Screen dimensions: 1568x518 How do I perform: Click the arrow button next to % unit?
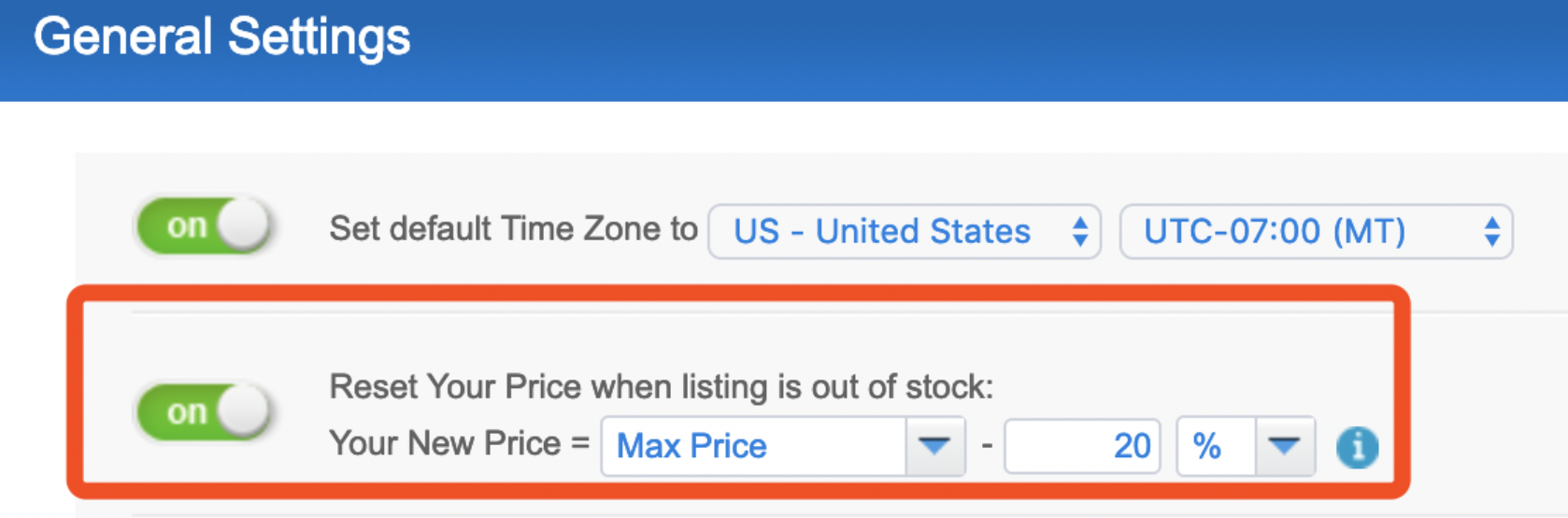1285,446
